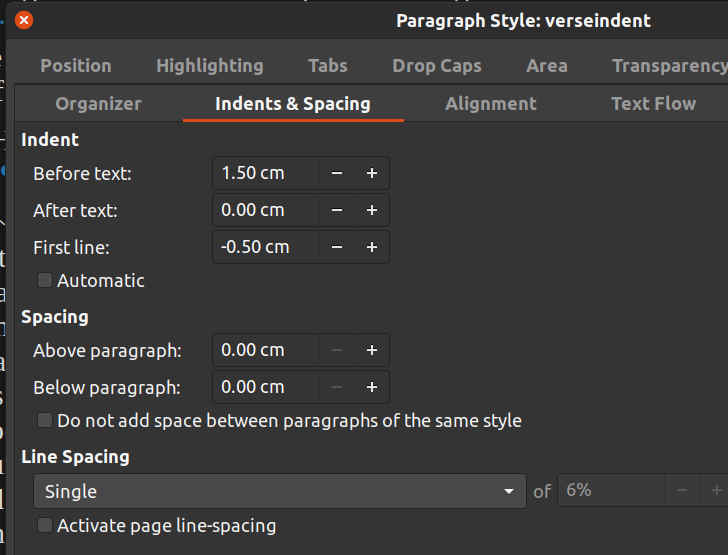Activate page line-spacing checkbox

coord(45,525)
